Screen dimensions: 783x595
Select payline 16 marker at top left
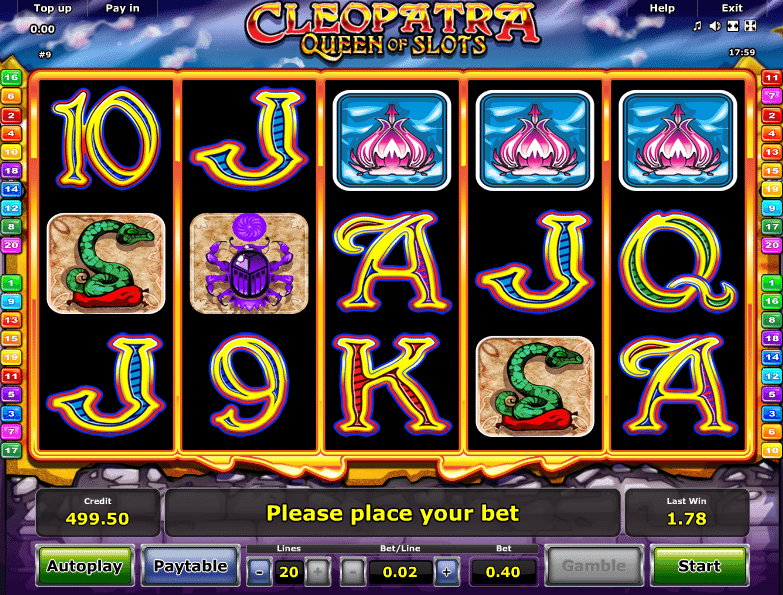tap(11, 77)
